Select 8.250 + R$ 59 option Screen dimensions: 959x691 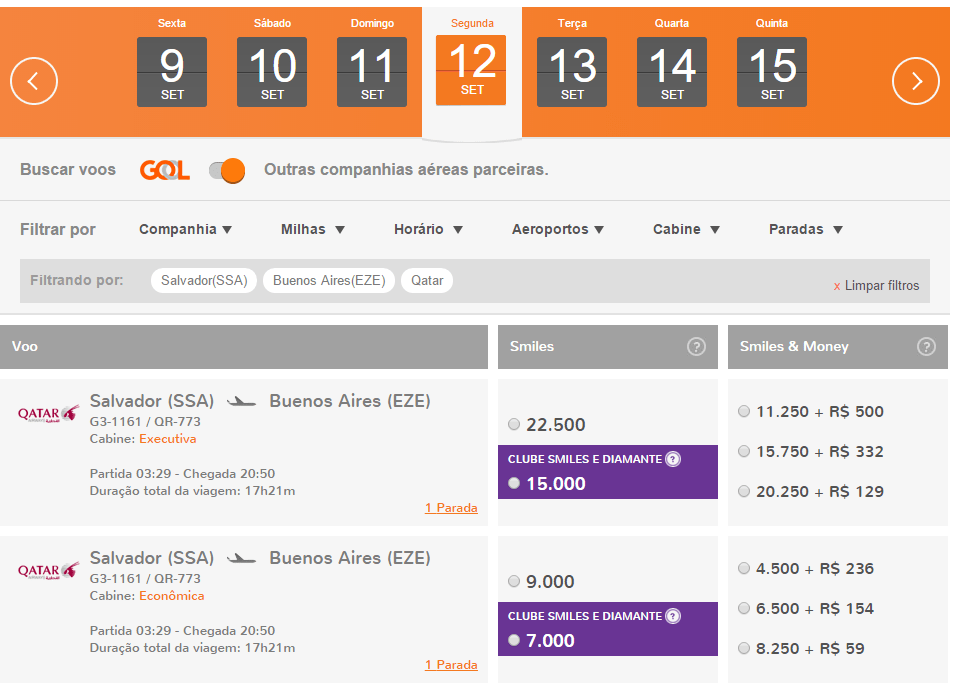click(x=744, y=648)
